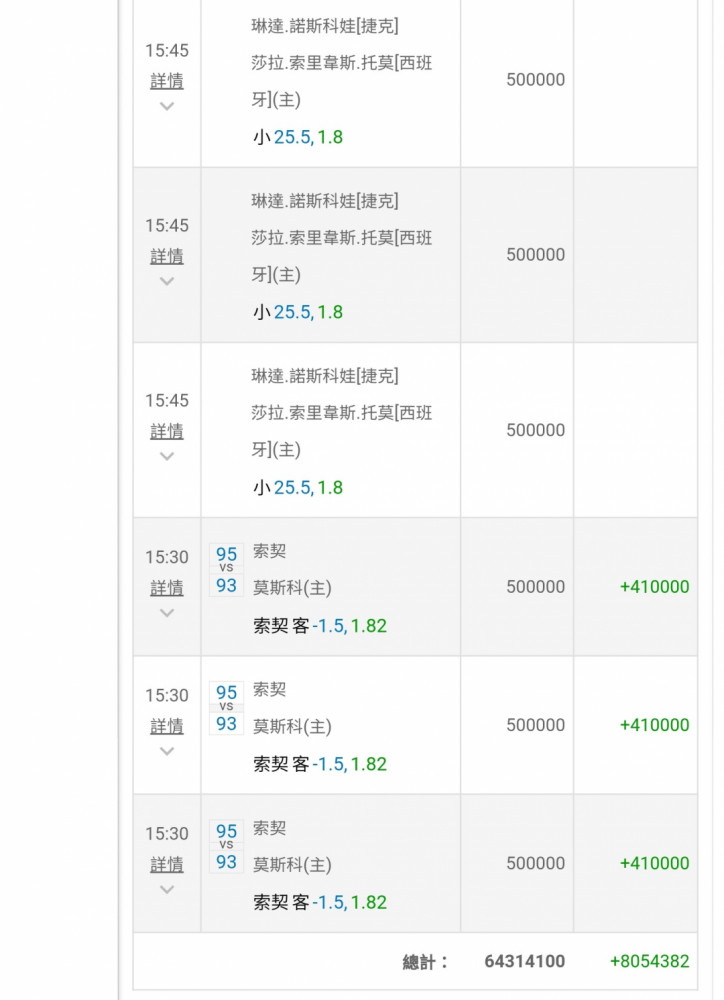The height and width of the screenshot is (1000, 724).
Task: Expand chevron under first 15:30 詳情
Action: point(167,613)
